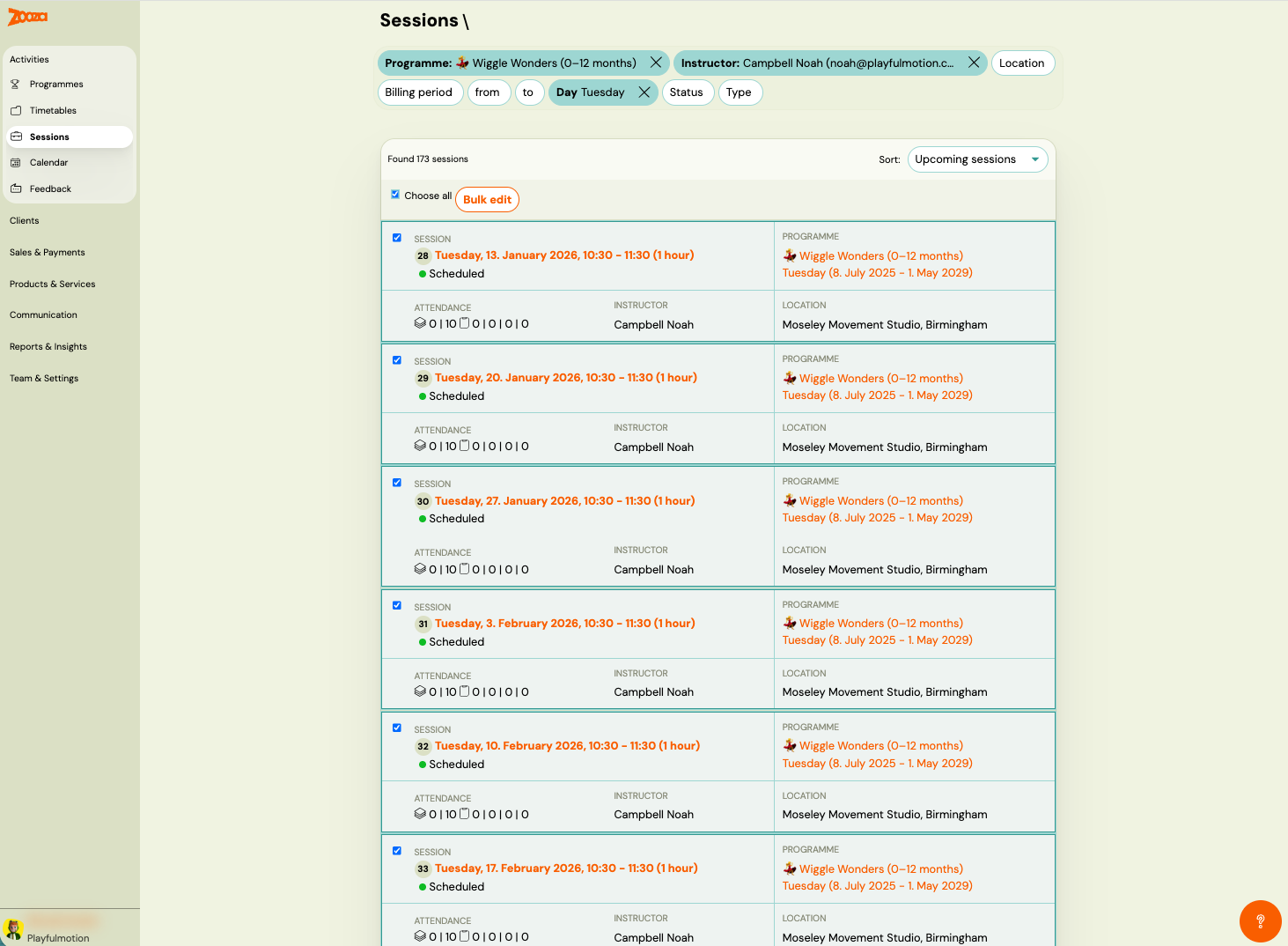Viewport: 1288px width, 946px height.
Task: Remove the Instructor Campbell Noah filter
Action: click(x=974, y=63)
